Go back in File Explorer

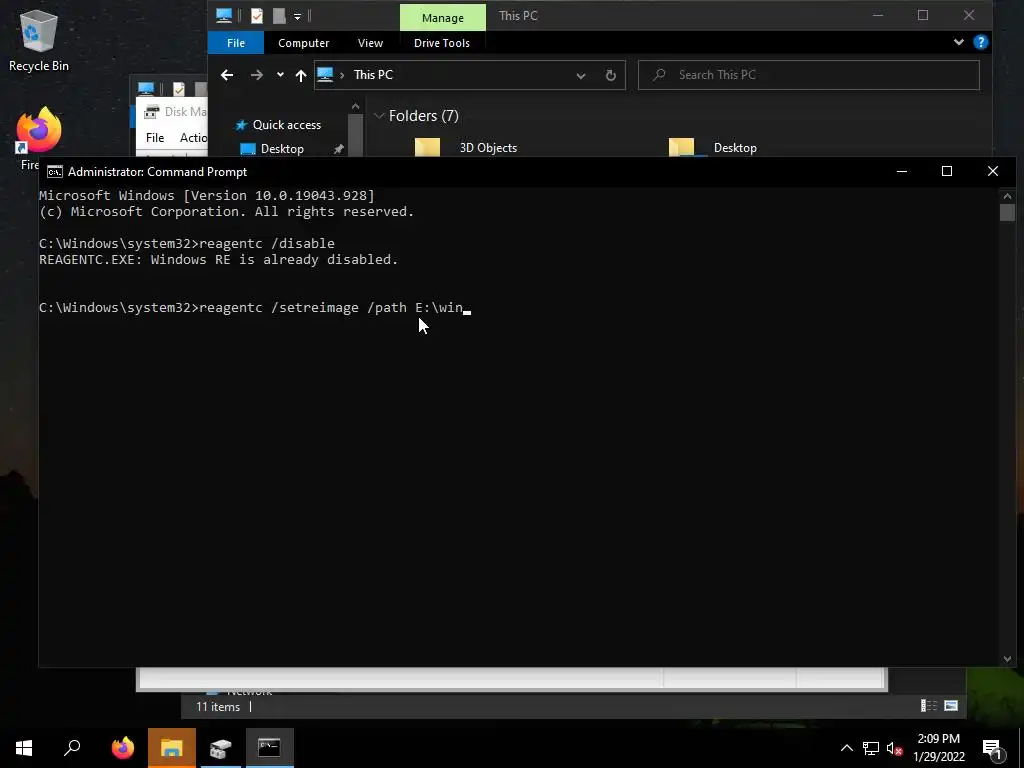point(227,75)
